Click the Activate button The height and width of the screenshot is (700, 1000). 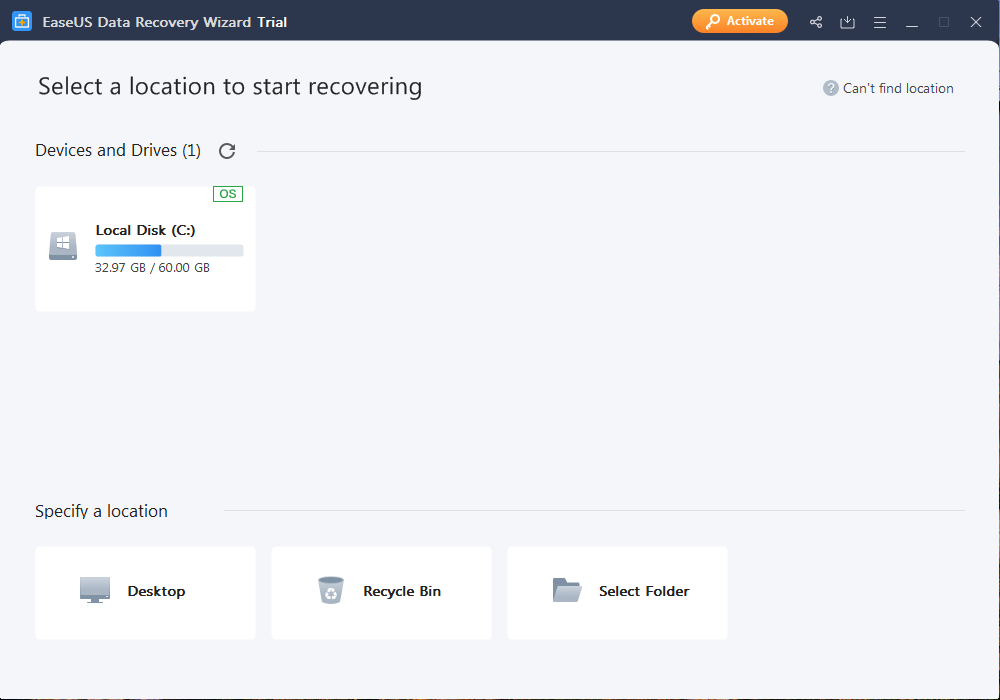point(739,21)
